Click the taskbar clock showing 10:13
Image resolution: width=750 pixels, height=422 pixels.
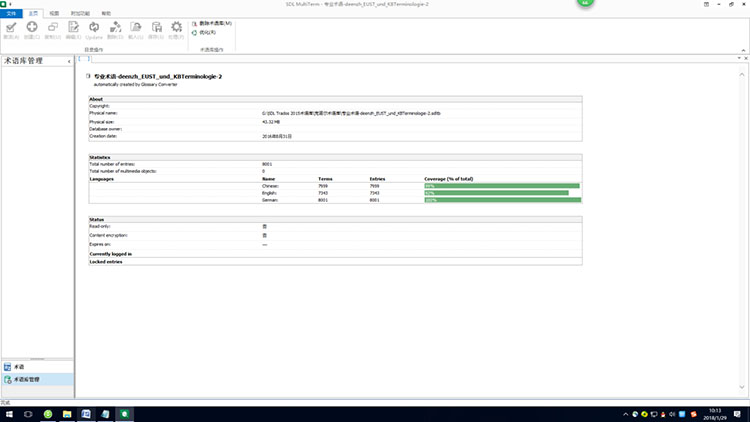coord(715,414)
